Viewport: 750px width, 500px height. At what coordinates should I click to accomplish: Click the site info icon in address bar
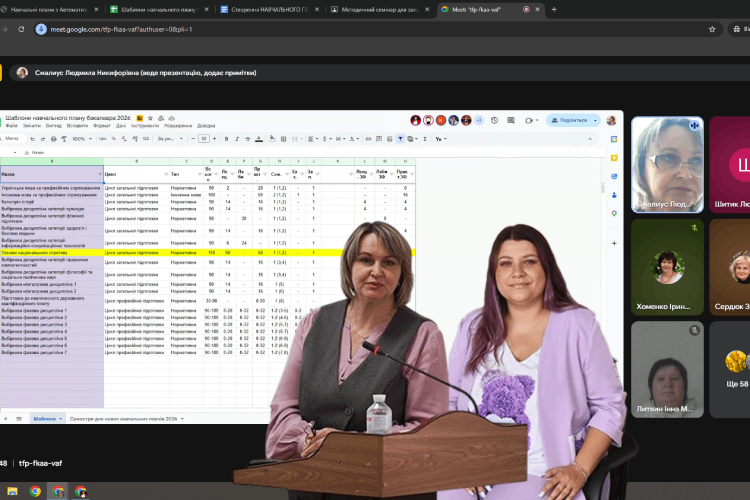(x=41, y=29)
